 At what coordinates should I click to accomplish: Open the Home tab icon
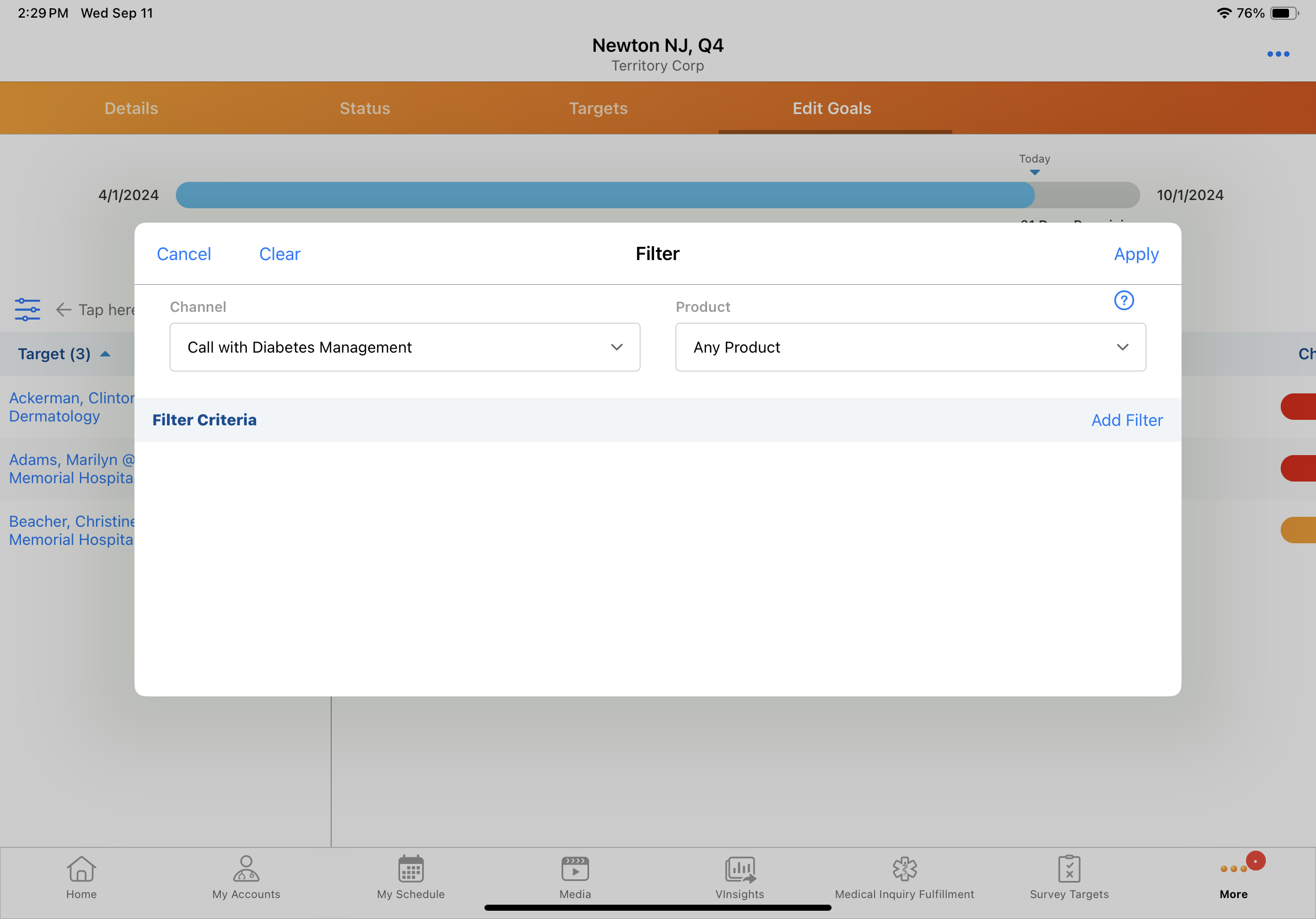pyautogui.click(x=81, y=870)
